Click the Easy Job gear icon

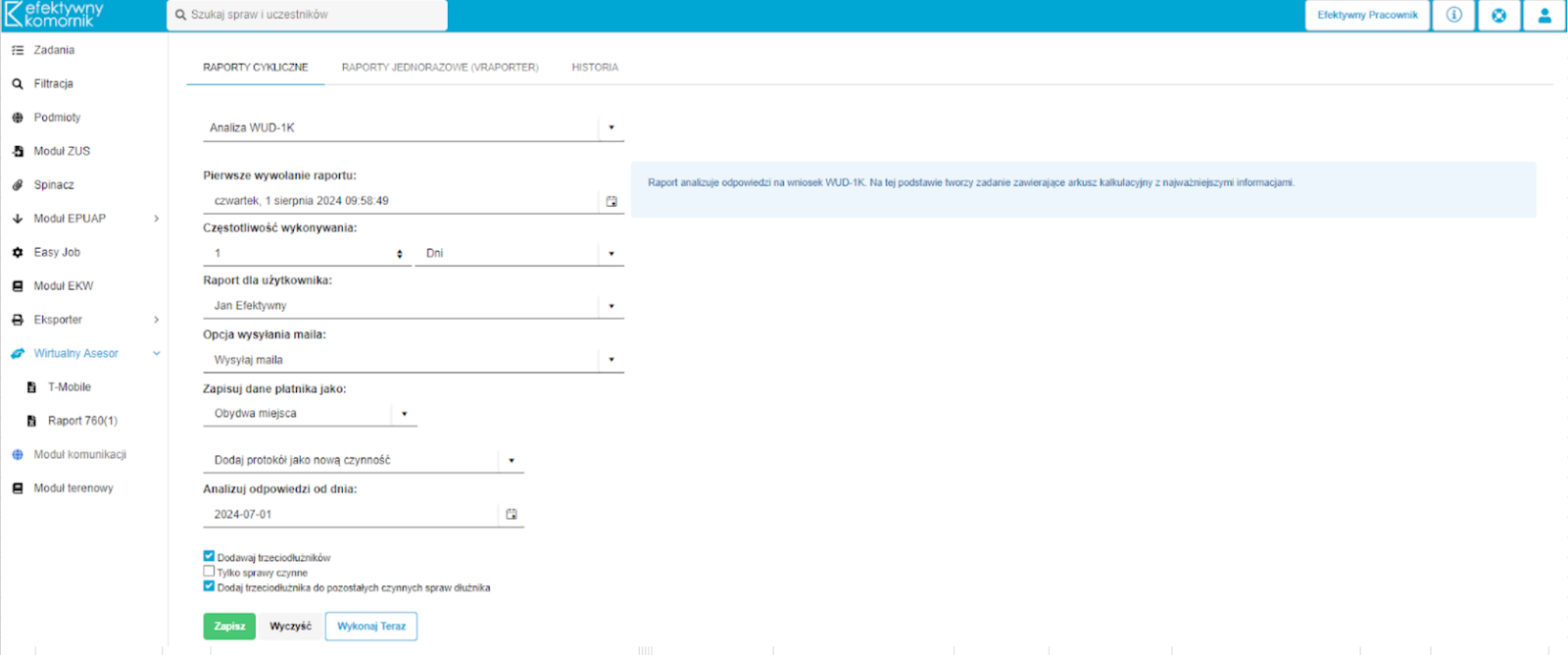coord(18,253)
